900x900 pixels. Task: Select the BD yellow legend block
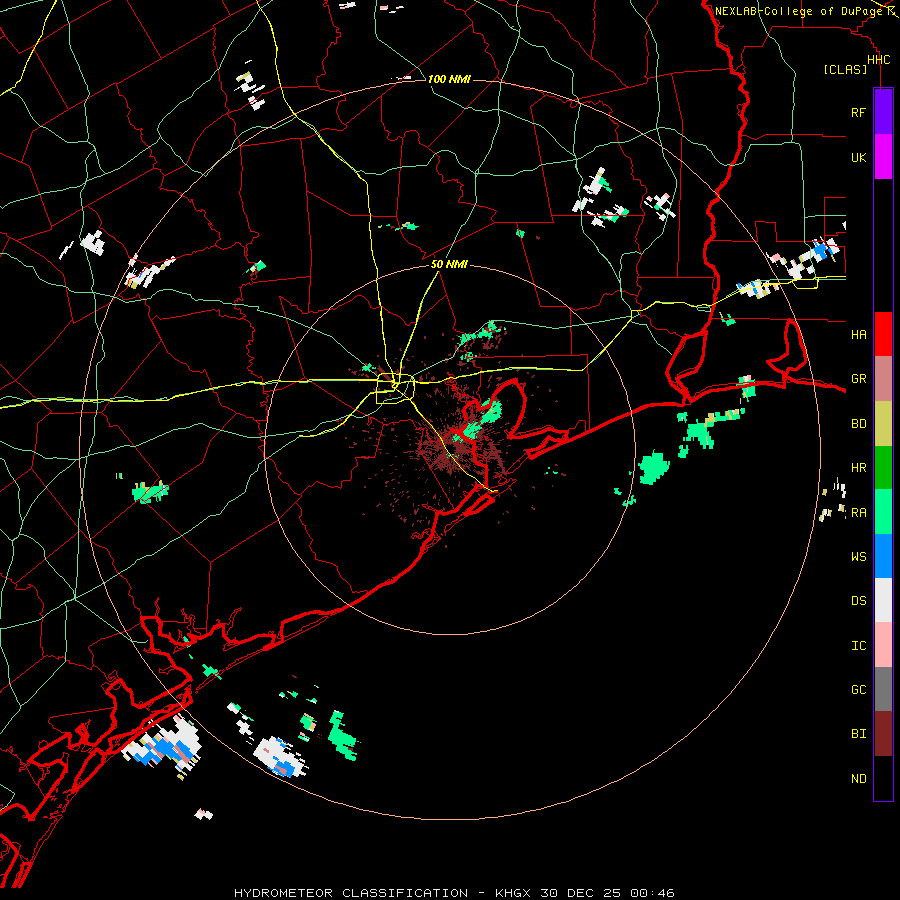pyautogui.click(x=883, y=424)
